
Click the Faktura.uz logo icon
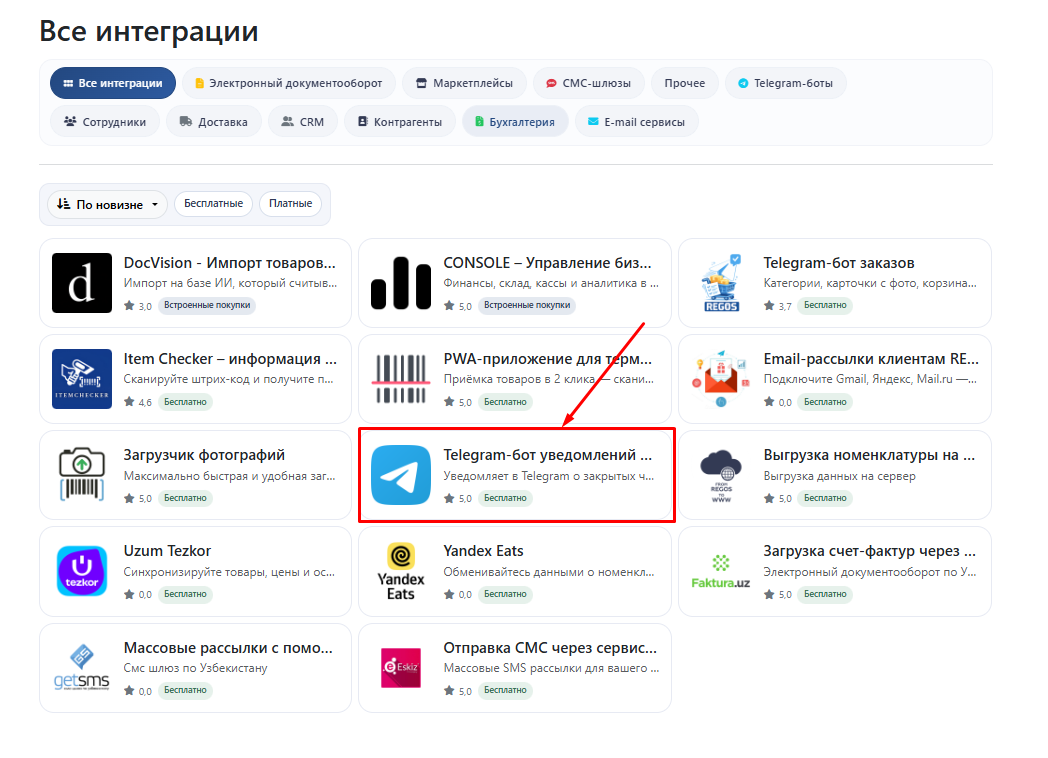[720, 571]
